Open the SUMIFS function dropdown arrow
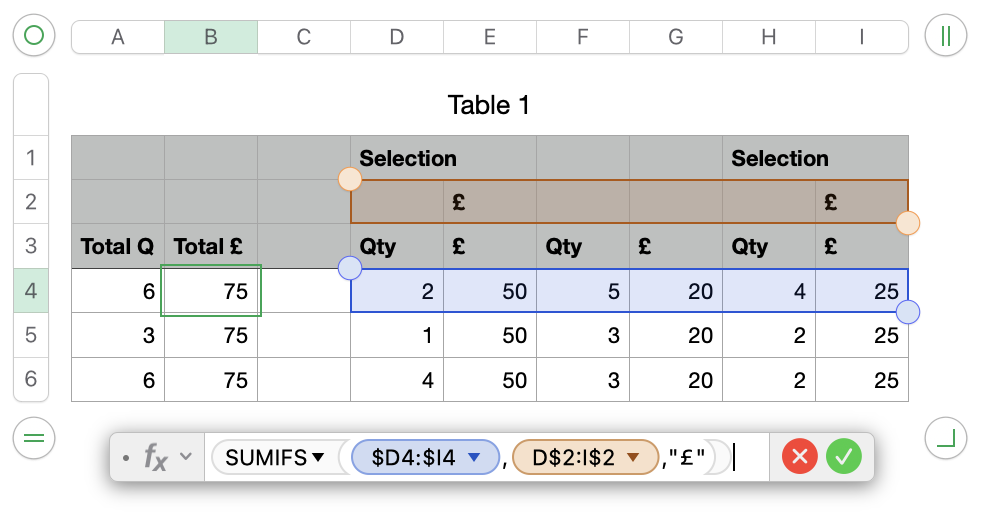Viewport: 982px width, 518px height. [x=318, y=458]
